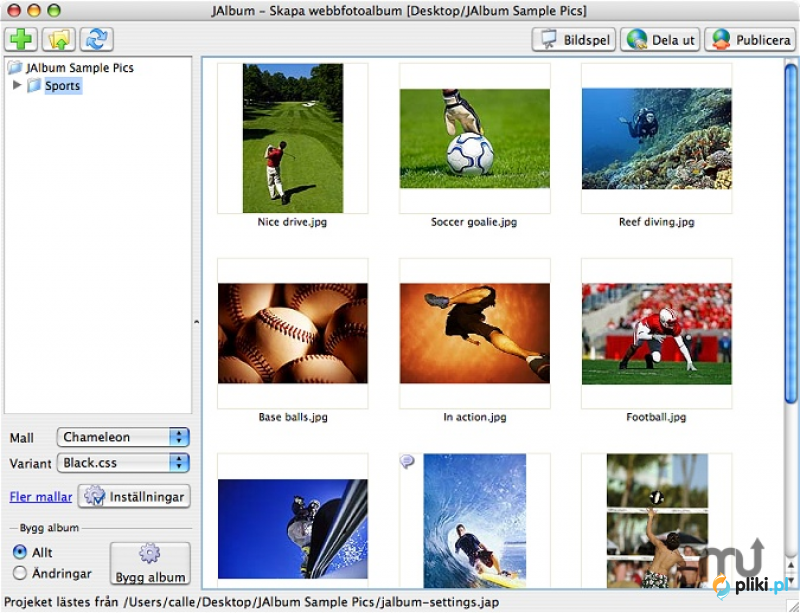Select the Allt radio button

click(19, 552)
